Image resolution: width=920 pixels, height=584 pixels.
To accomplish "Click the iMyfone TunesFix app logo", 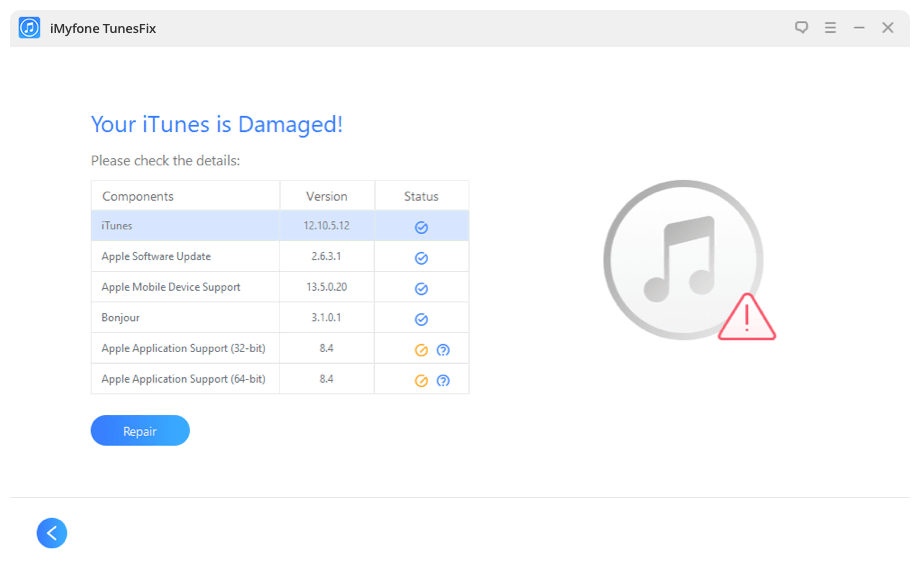I will [x=29, y=28].
